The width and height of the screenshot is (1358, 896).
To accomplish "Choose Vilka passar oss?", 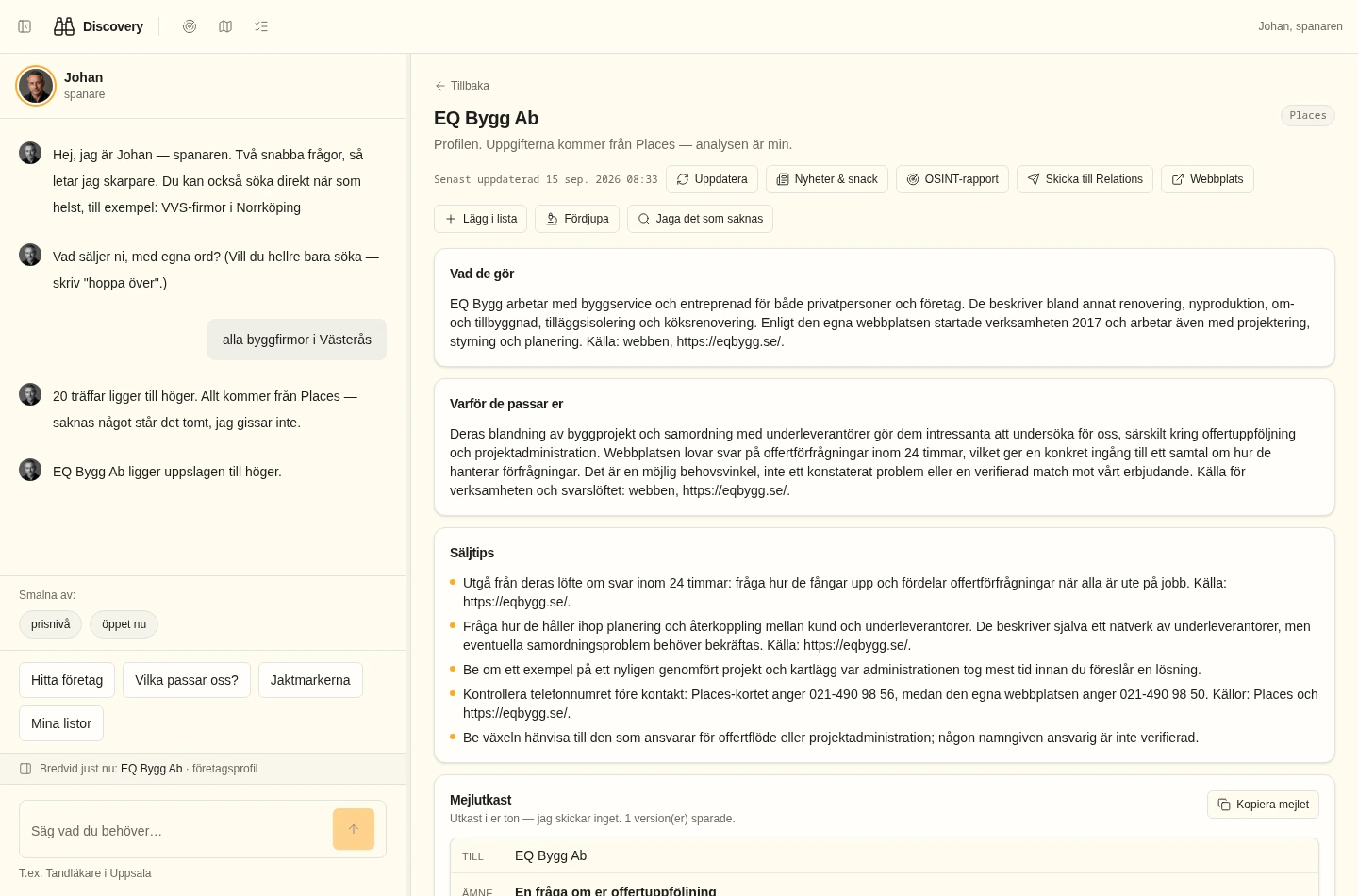I will [187, 680].
